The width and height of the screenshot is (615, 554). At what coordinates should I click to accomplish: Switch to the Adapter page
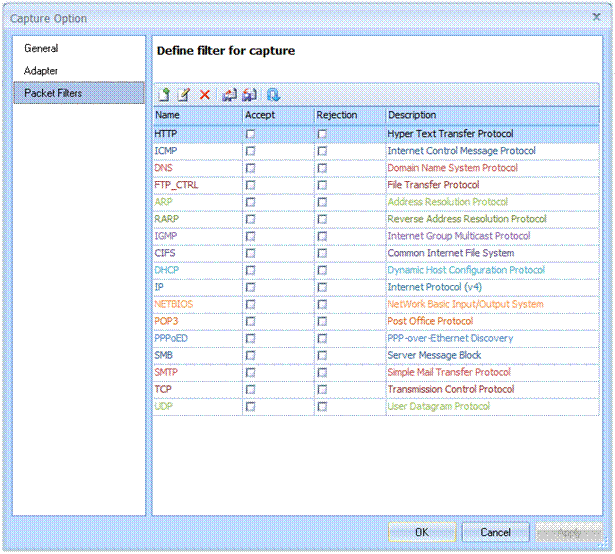tap(41, 71)
